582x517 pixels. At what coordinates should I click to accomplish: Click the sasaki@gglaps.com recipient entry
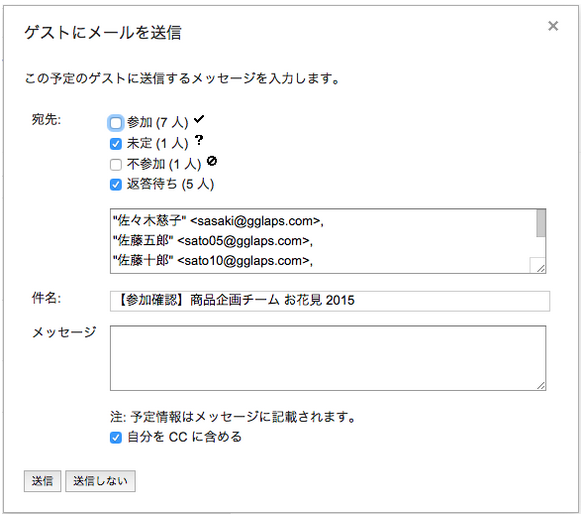[218, 221]
